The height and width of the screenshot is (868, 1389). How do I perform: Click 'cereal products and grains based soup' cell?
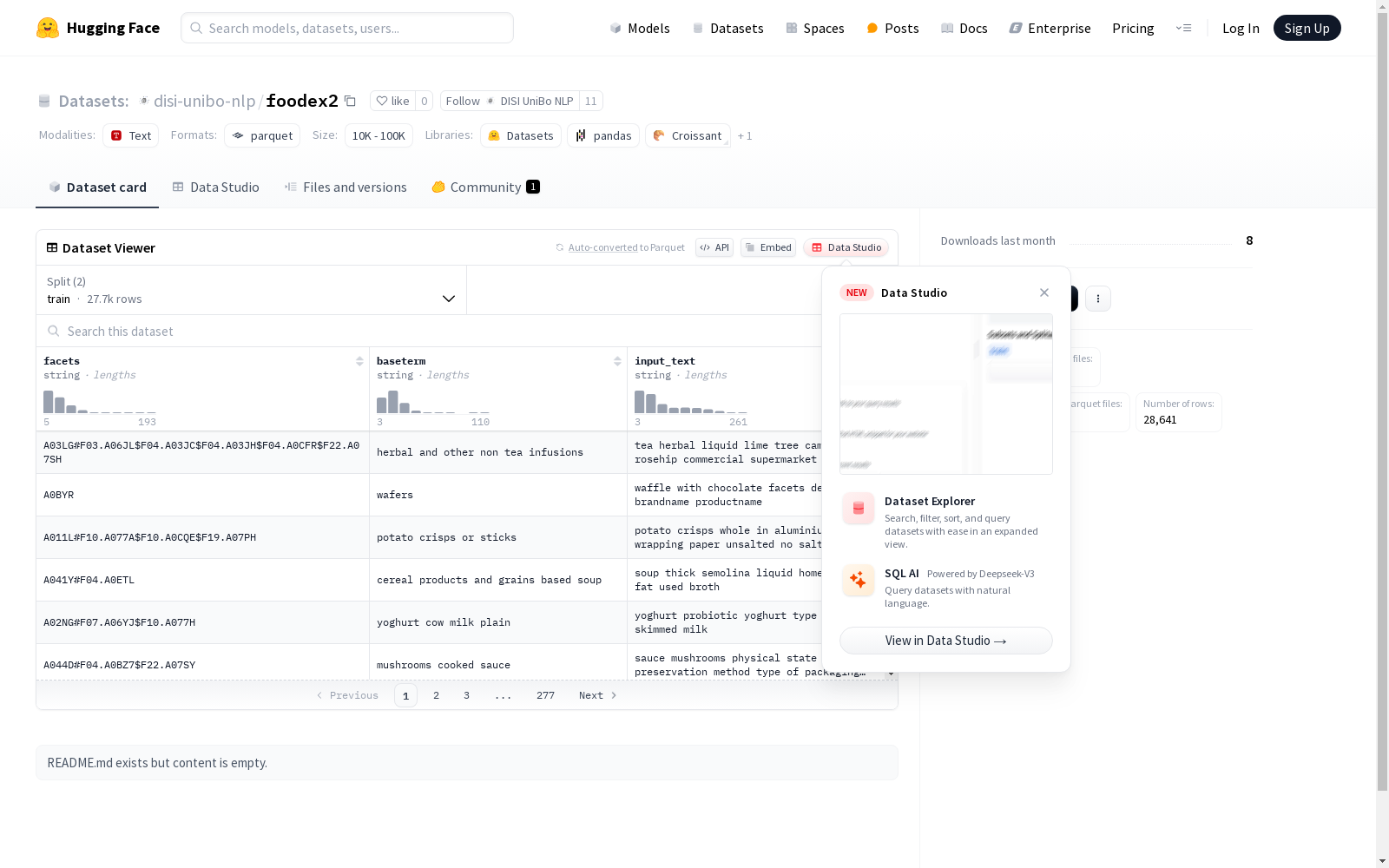[x=498, y=580]
